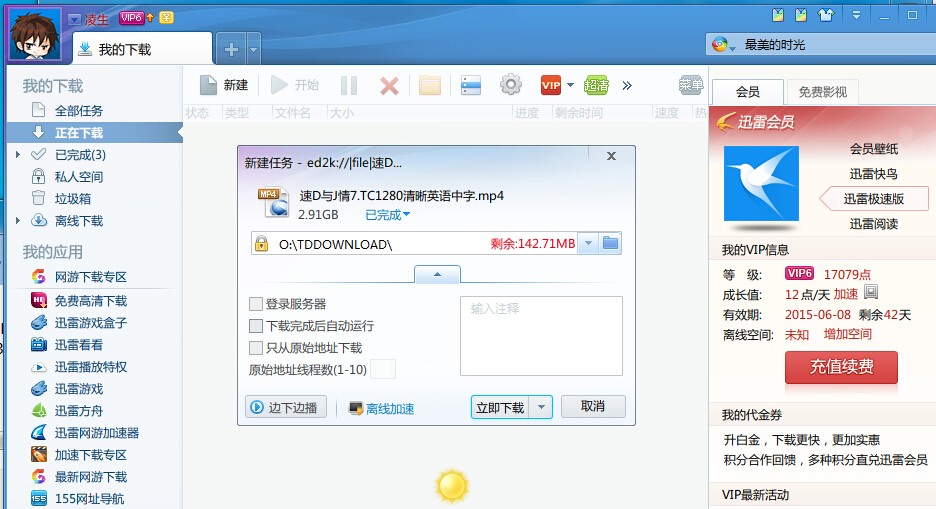Expand more toolbar items chevron
Viewport: 936px width, 509px height.
point(627,85)
